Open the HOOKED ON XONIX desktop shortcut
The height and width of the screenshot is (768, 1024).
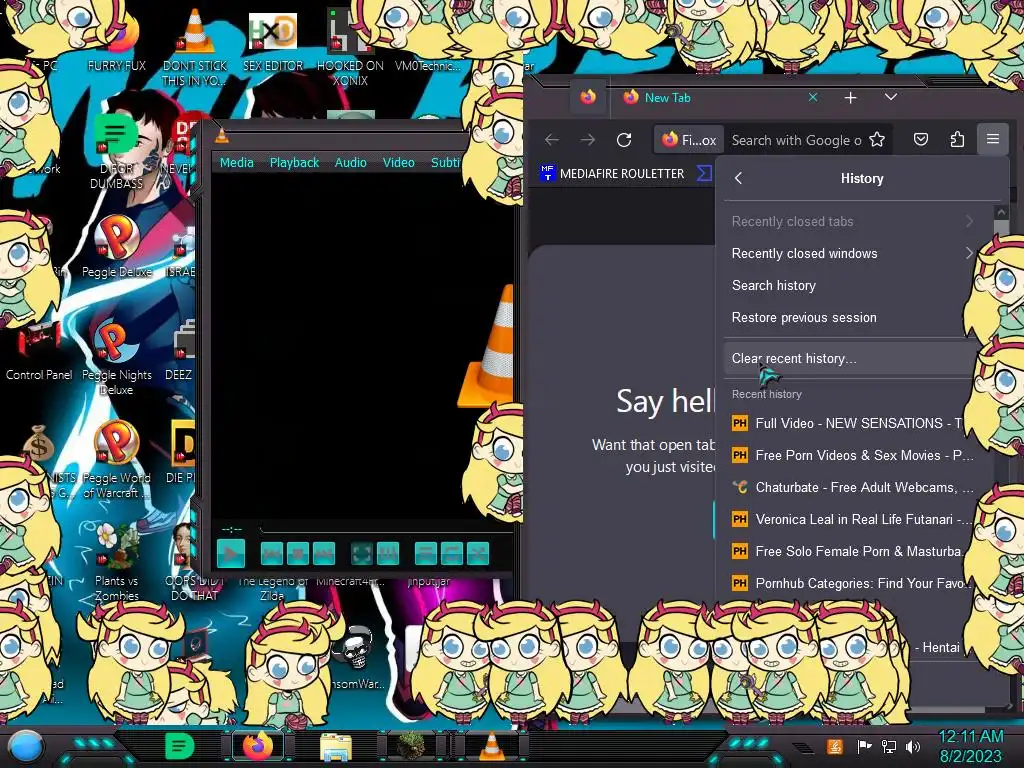point(350,47)
